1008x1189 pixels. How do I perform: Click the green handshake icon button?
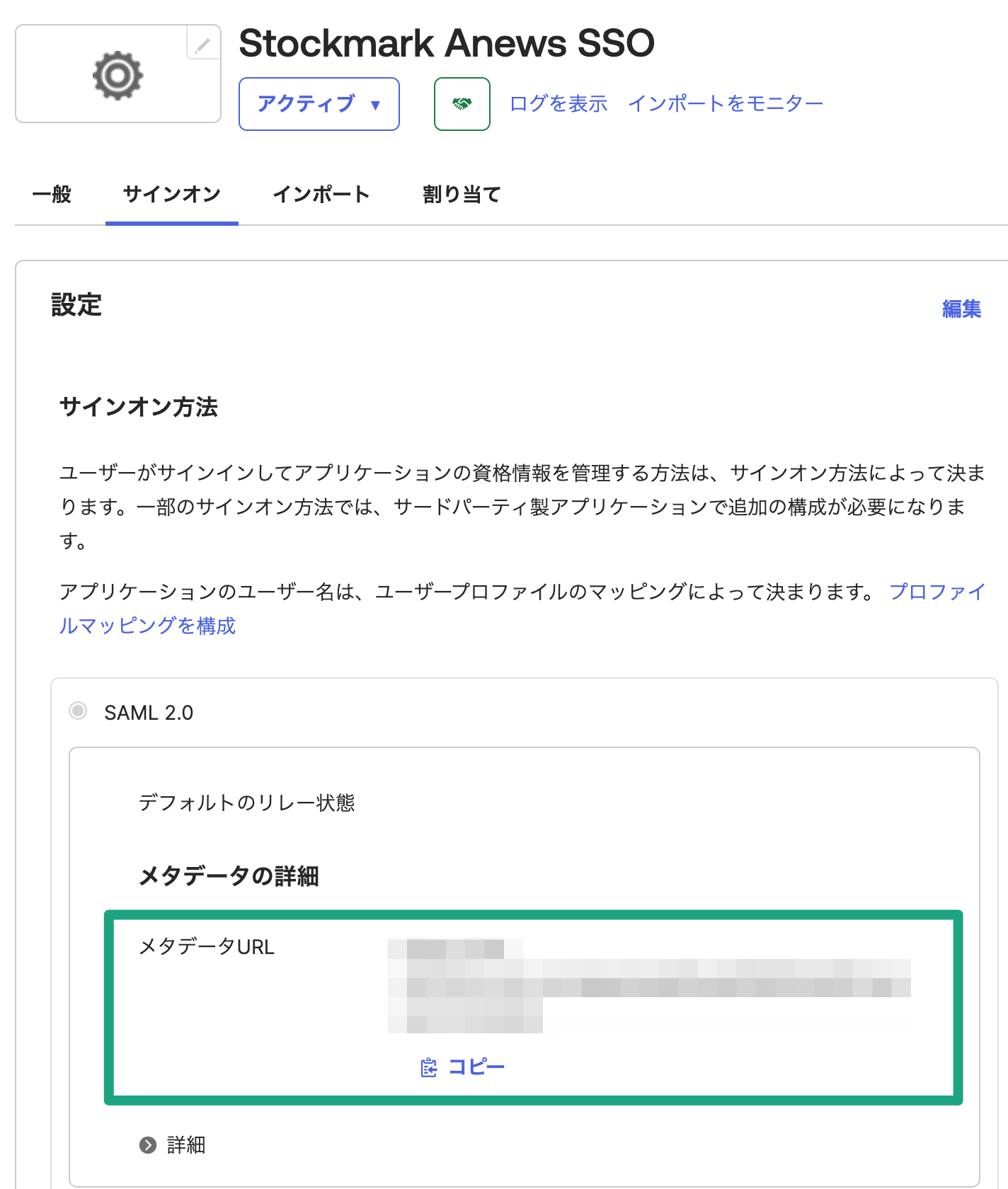point(462,104)
